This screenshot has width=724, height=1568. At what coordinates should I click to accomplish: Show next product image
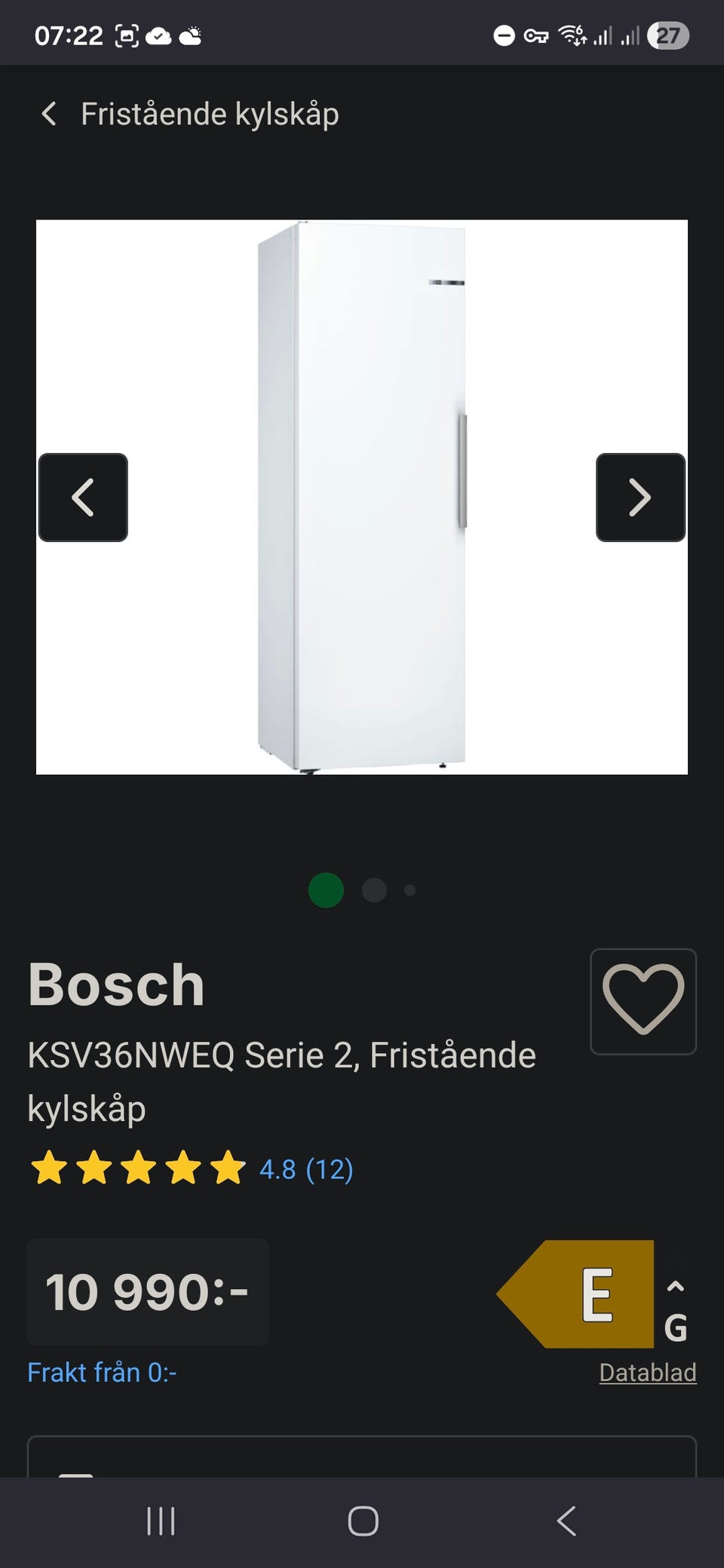(640, 498)
